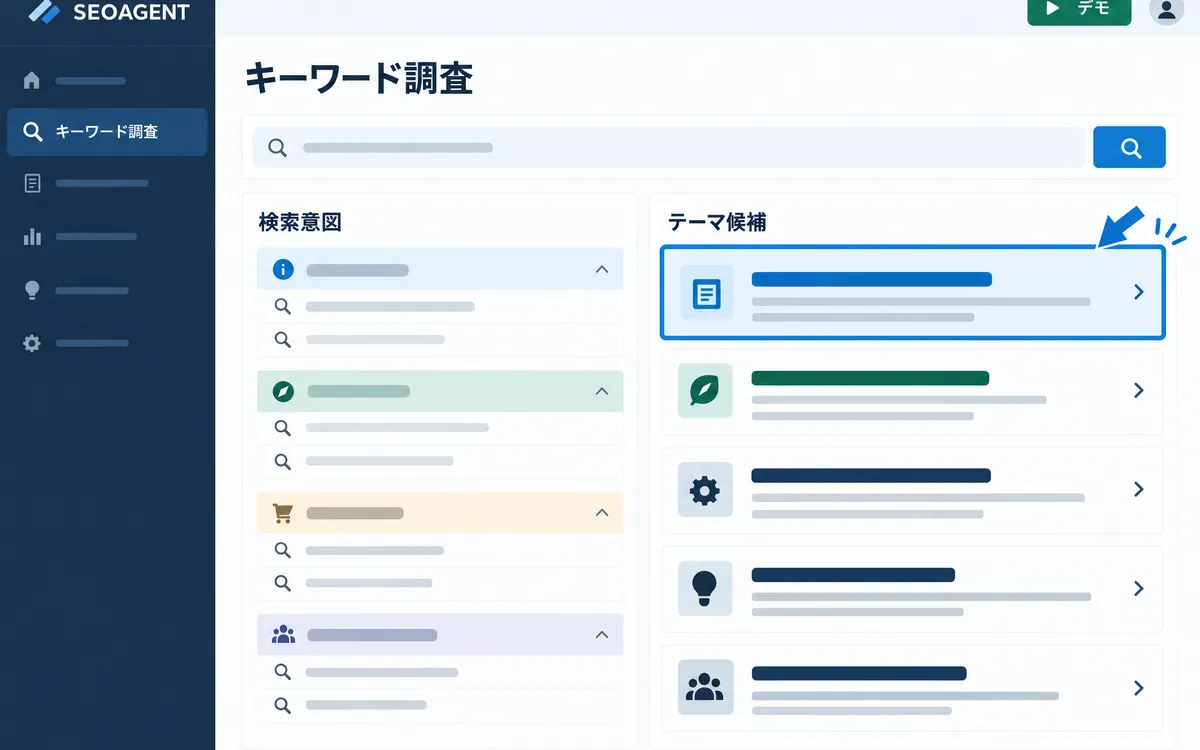1200x750 pixels.
Task: Click the document icon on highlighted theme card
Action: pyautogui.click(x=706, y=293)
